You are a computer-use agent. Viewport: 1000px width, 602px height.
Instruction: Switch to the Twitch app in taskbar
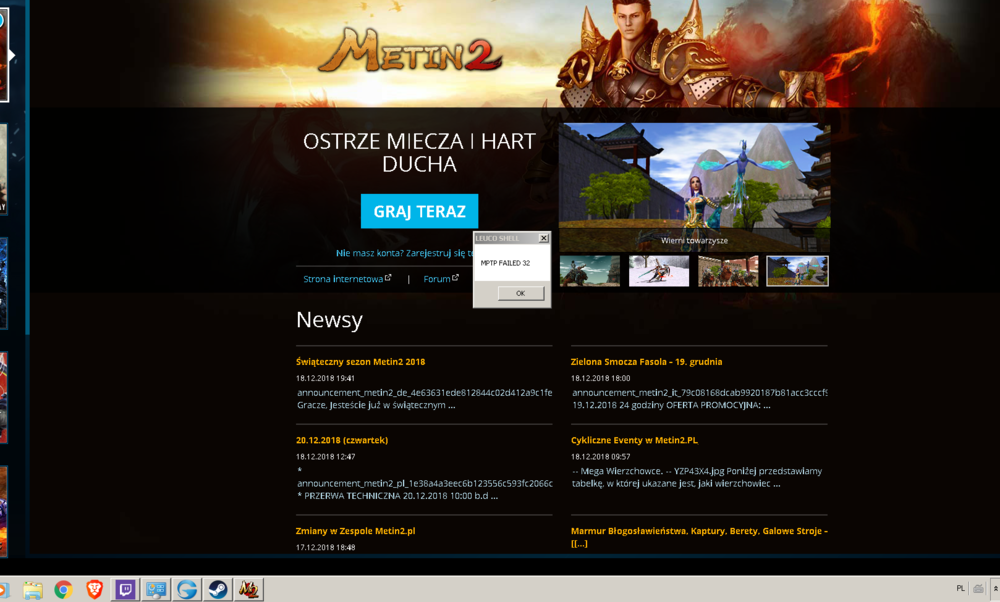click(x=125, y=590)
